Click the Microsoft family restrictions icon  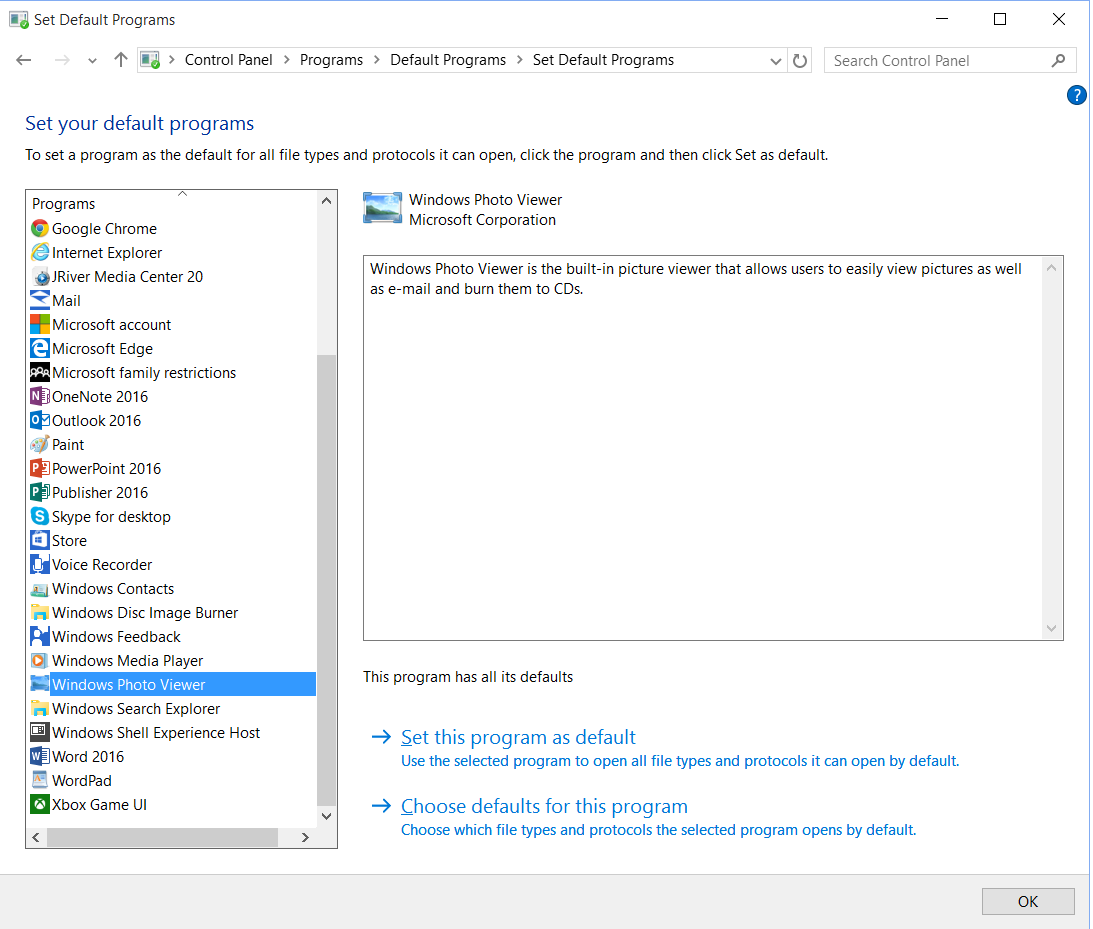(x=40, y=373)
